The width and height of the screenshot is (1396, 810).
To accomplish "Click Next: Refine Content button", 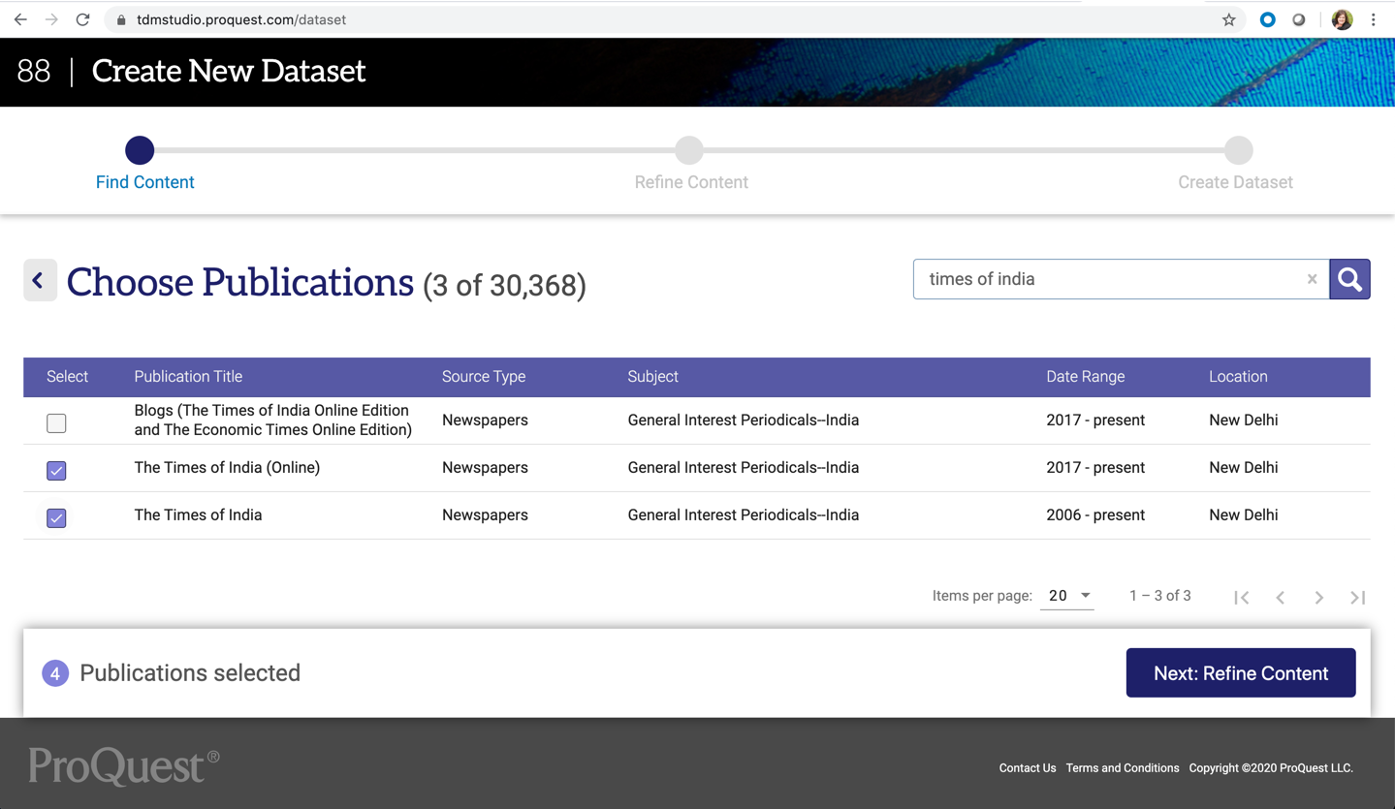I will pos(1241,673).
